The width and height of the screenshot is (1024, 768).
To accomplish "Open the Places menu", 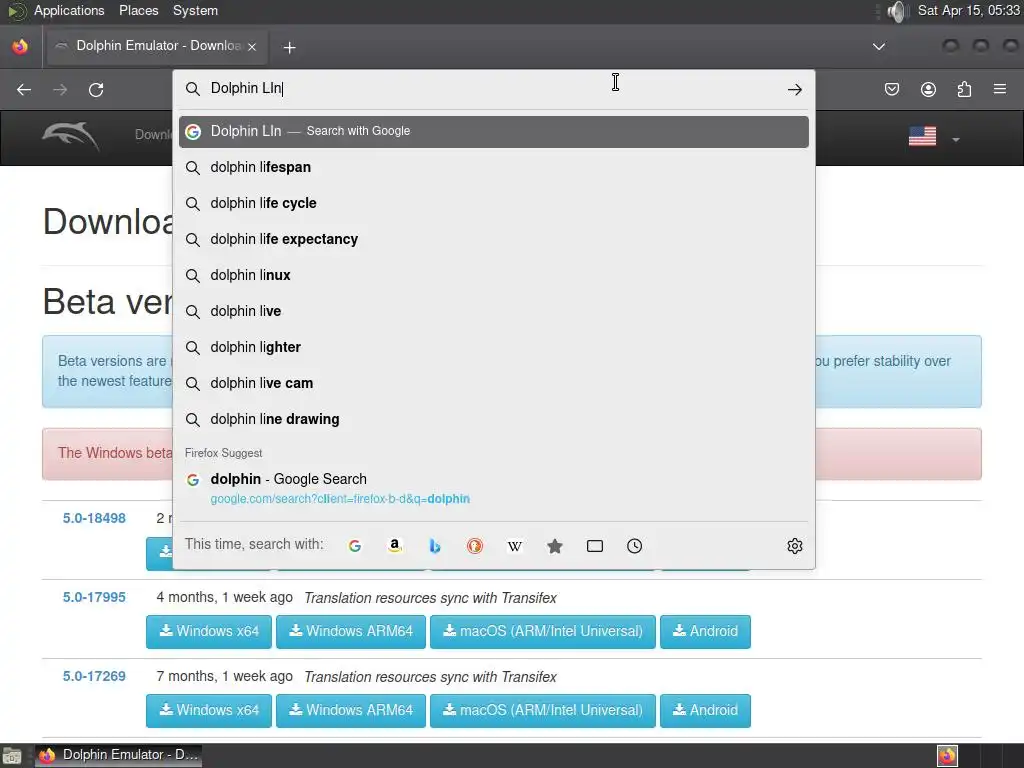I will click(138, 10).
